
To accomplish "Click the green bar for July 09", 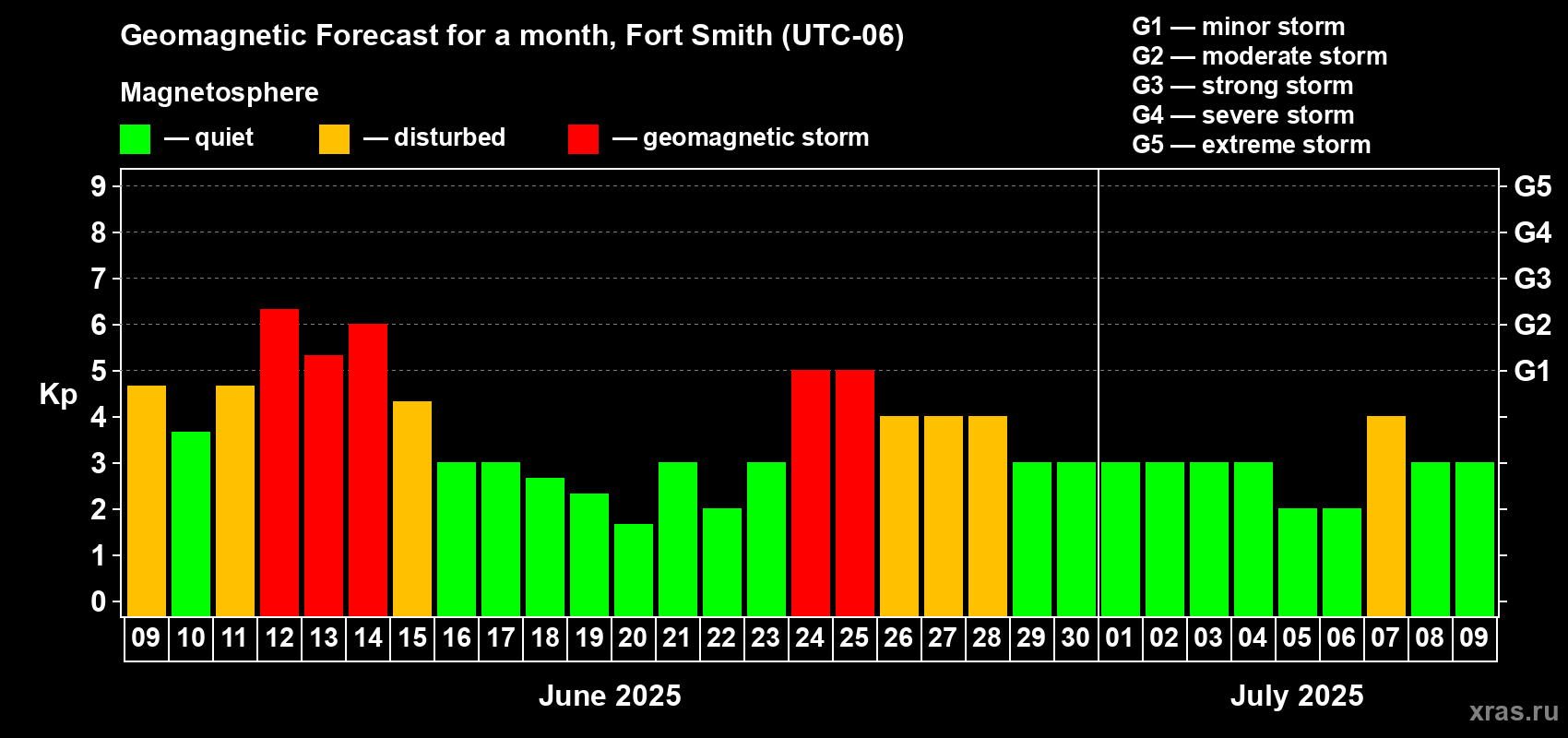I will (1475, 539).
